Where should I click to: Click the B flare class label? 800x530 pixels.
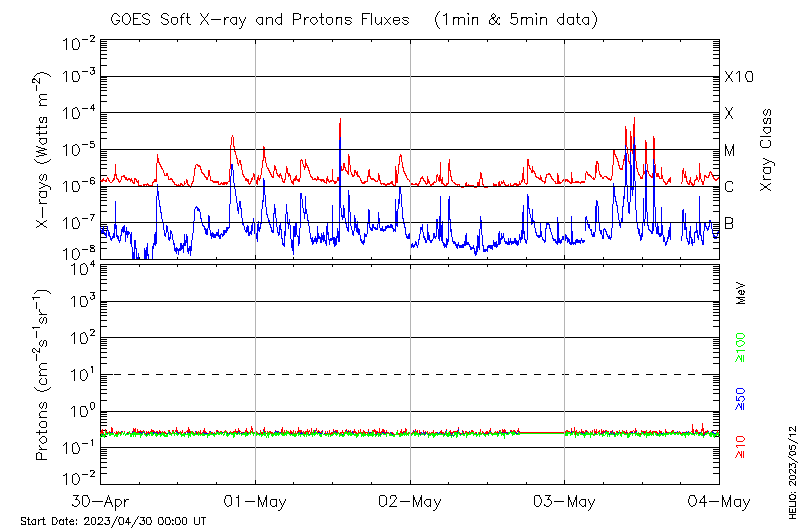click(730, 223)
